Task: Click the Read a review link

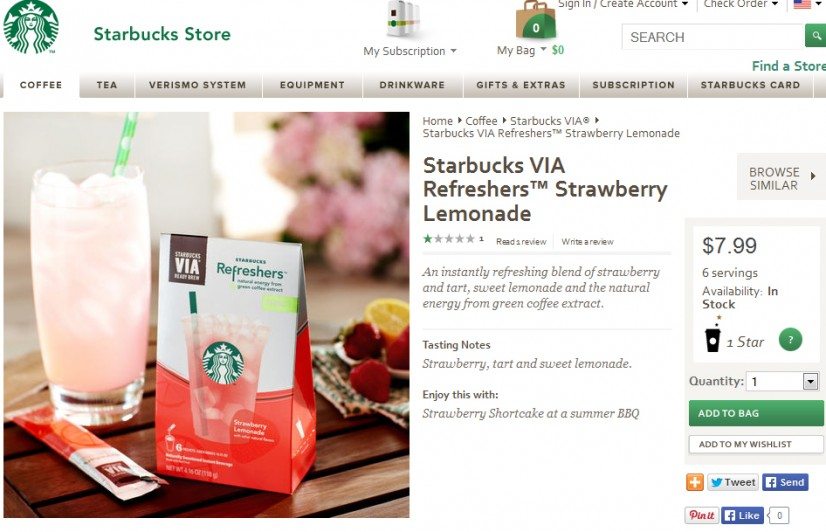Action: [x=521, y=242]
